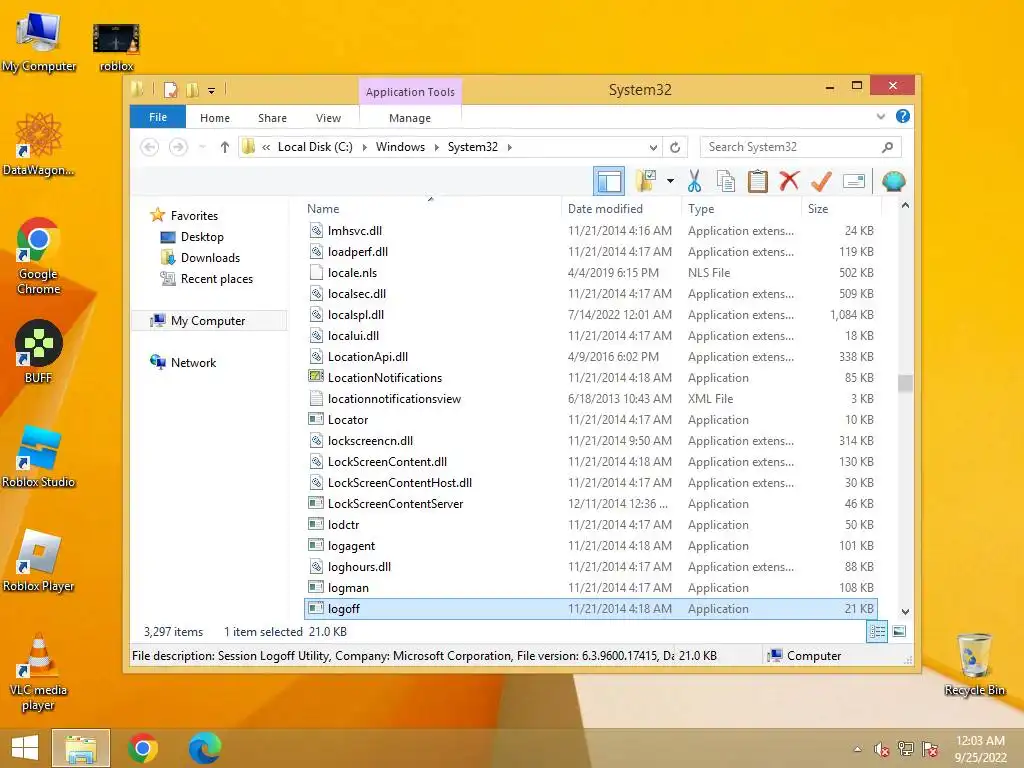Switch to the View ribbon tab
Screen dimensions: 1024x768
coord(328,118)
